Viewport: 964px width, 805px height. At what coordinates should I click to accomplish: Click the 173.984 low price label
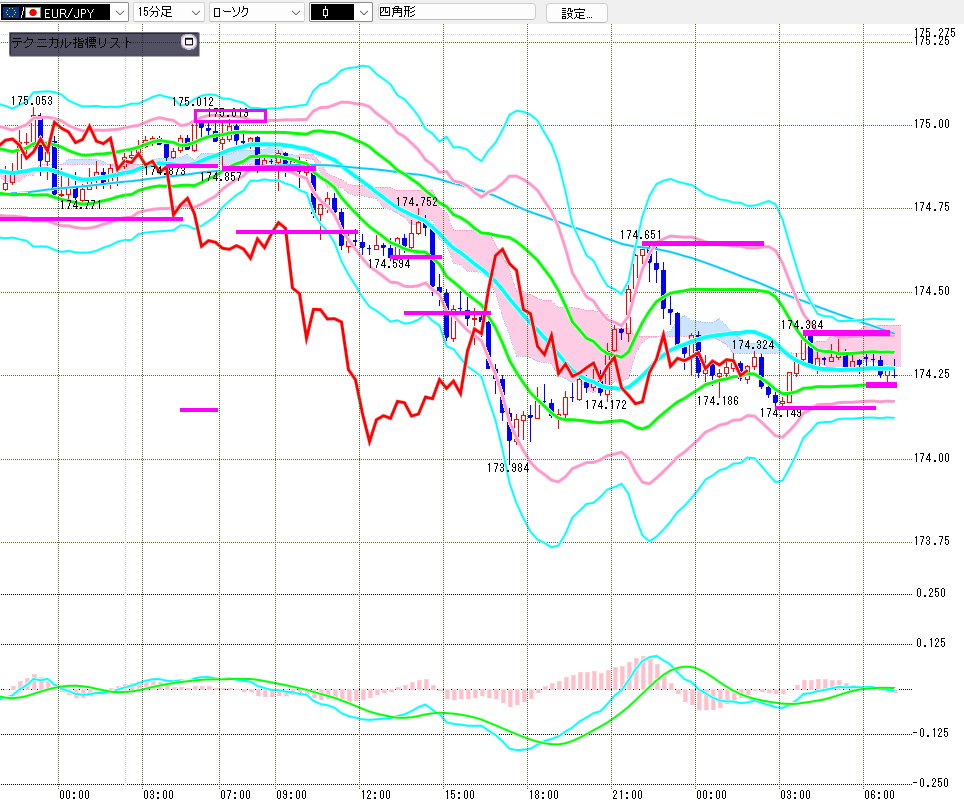(x=507, y=467)
